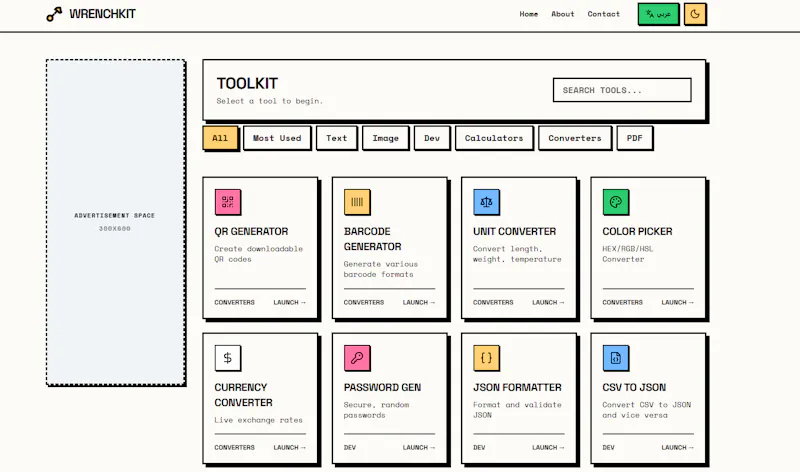The width and height of the screenshot is (800, 472).
Task: Click the WRENCHKIT brand name
Action: click(103, 14)
